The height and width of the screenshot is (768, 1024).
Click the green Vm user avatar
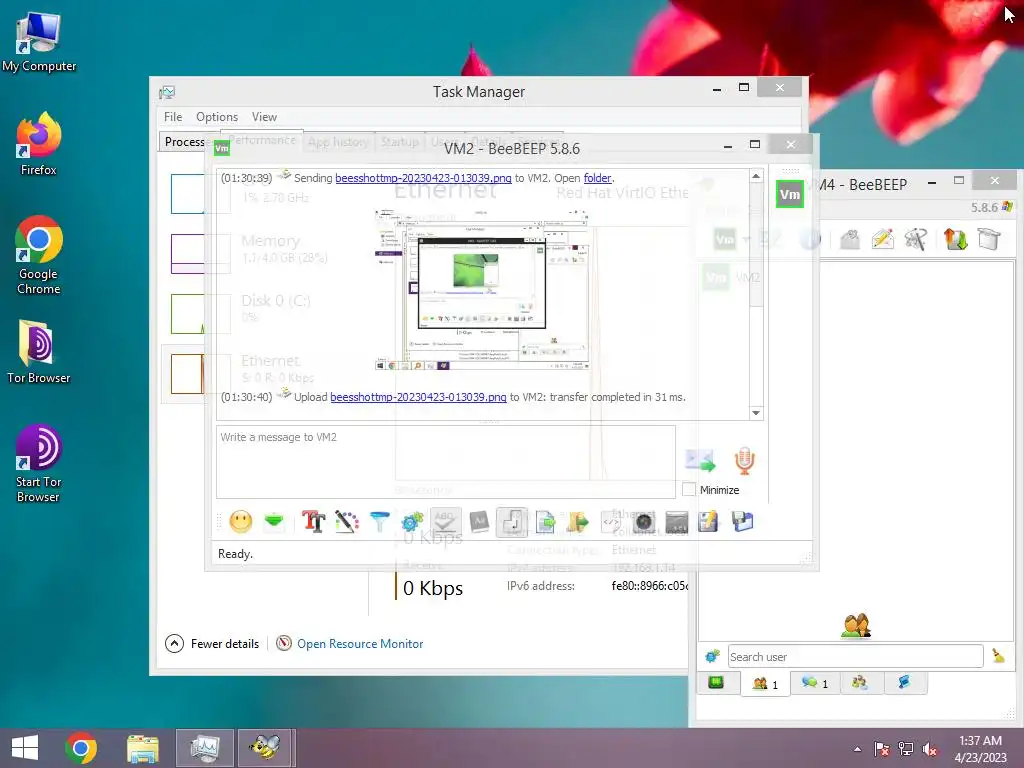click(x=790, y=194)
